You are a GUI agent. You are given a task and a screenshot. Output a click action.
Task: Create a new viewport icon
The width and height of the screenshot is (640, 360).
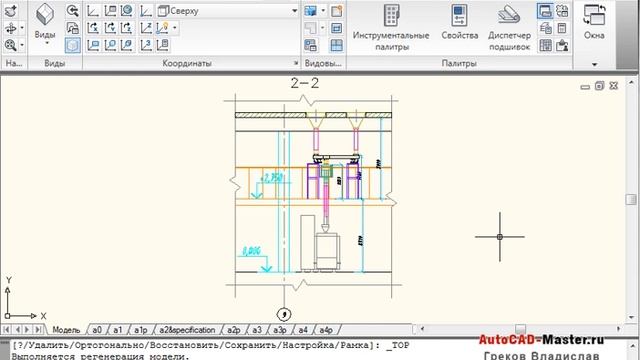(x=336, y=11)
